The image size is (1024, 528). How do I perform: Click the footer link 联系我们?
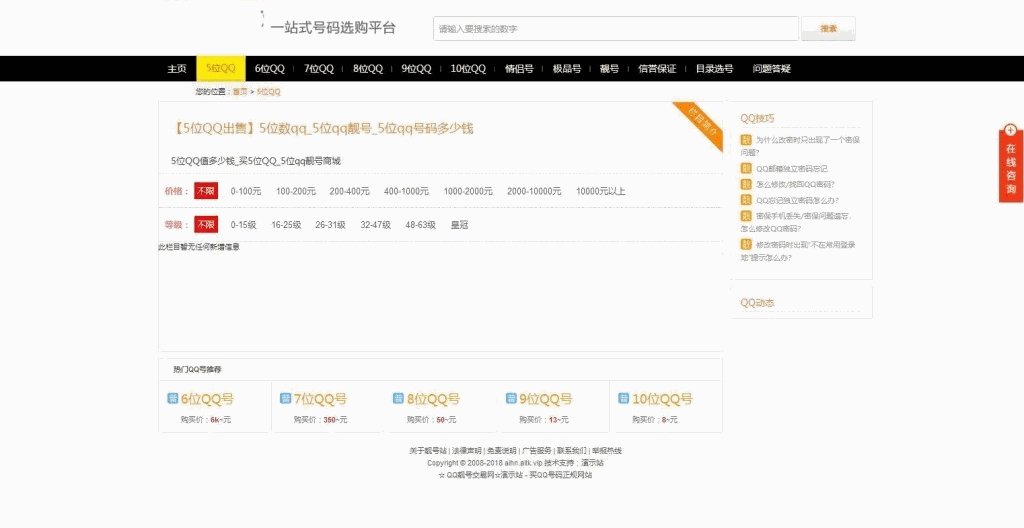point(571,451)
